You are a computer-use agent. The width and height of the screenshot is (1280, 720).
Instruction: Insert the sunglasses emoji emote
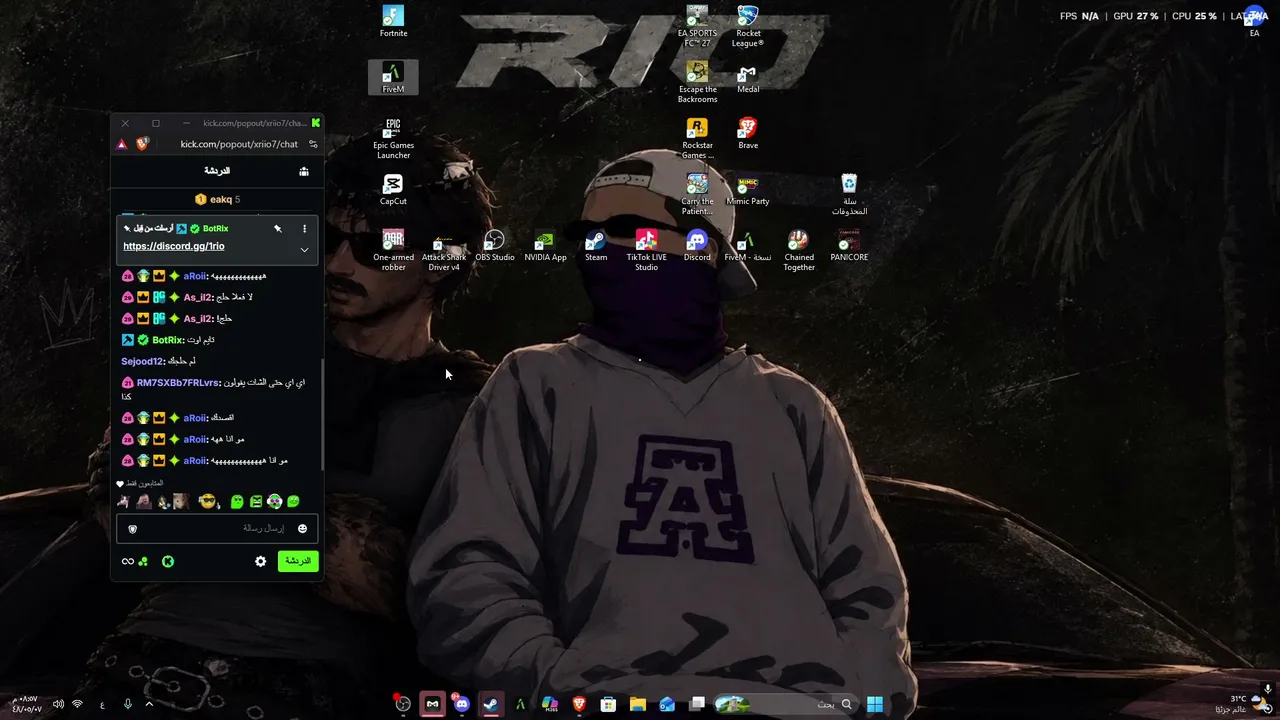pos(207,502)
